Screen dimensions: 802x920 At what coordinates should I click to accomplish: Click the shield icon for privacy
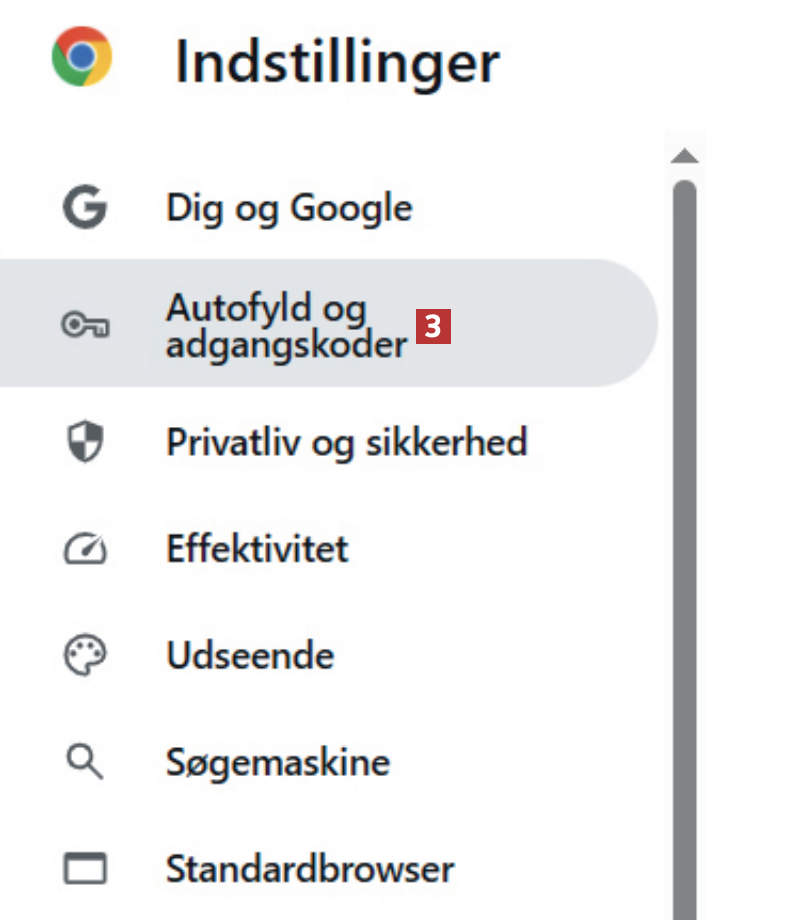[85, 441]
